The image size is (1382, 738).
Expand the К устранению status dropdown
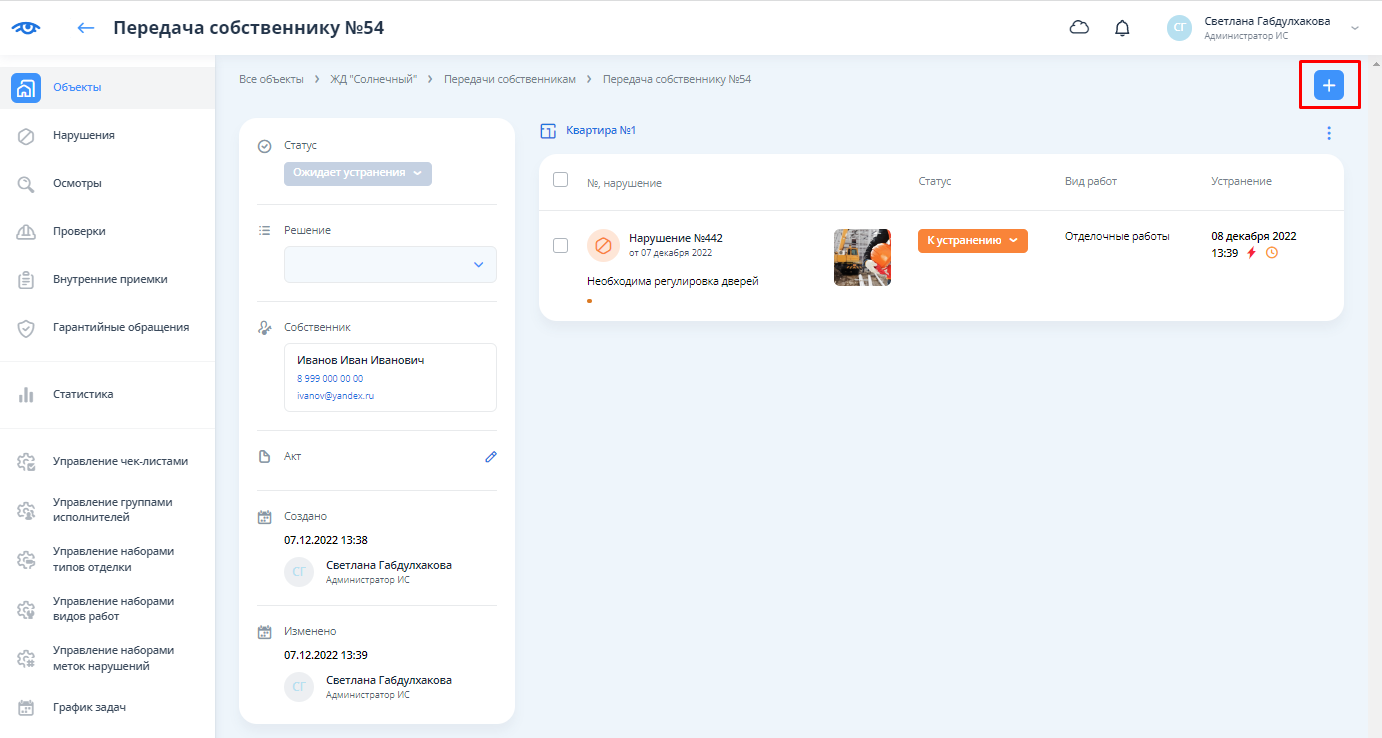tap(972, 241)
